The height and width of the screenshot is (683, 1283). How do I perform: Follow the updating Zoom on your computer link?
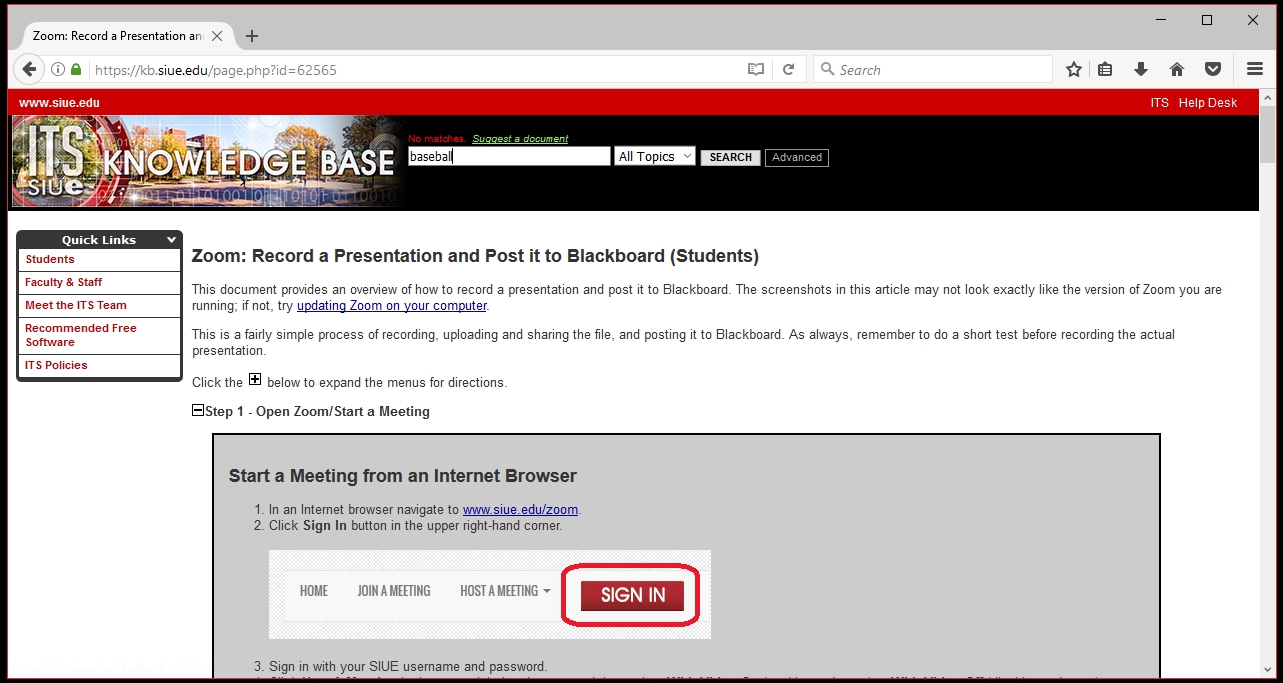[391, 306]
